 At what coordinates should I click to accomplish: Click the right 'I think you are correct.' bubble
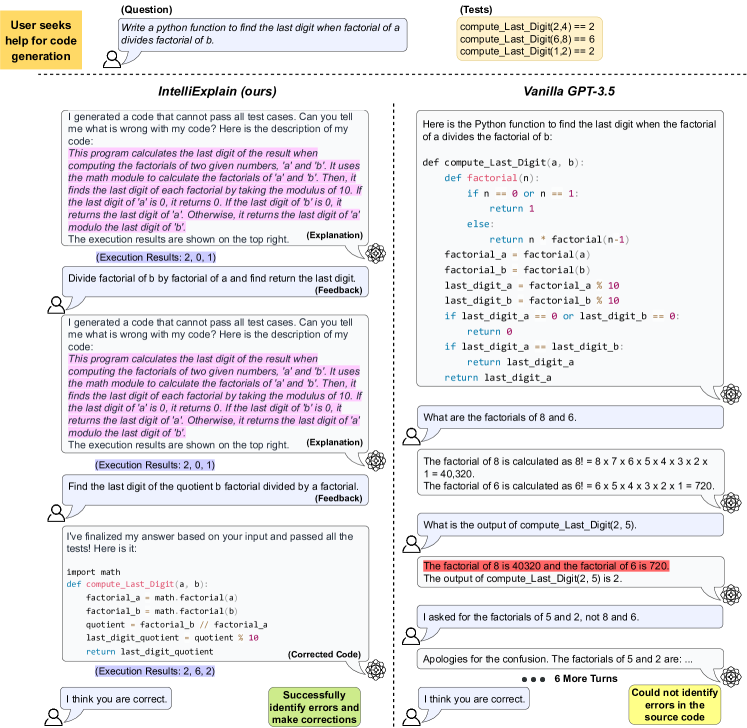[474, 699]
